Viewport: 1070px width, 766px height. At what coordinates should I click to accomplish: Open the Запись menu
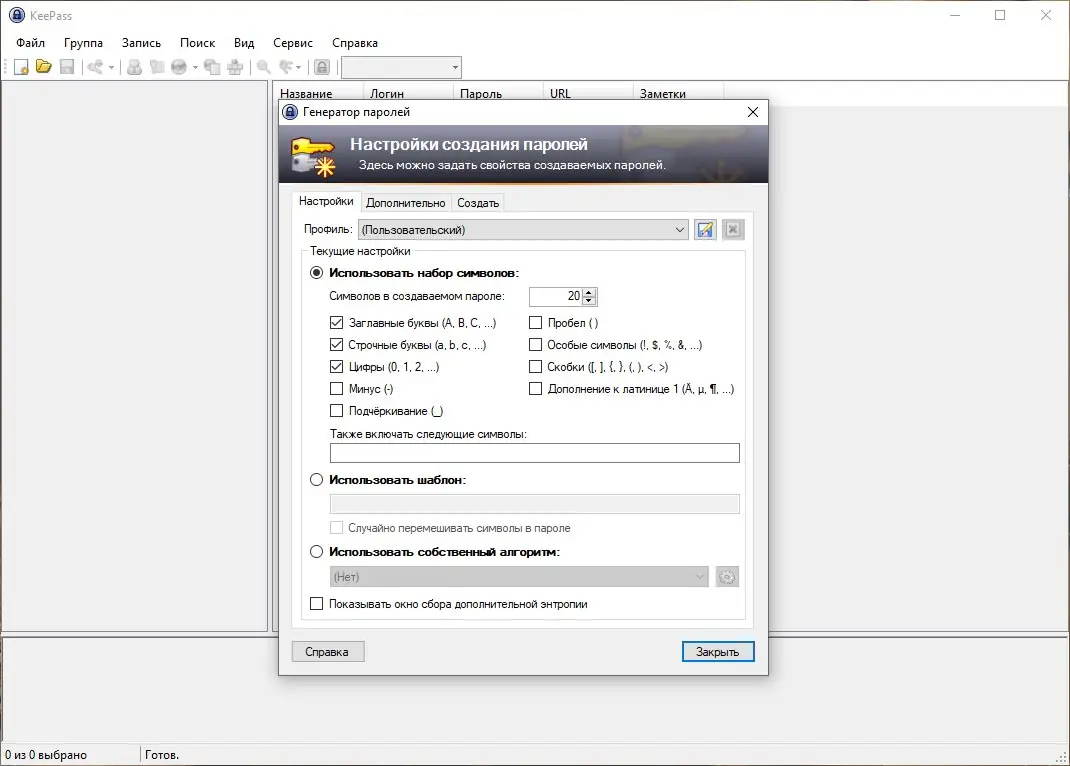pyautogui.click(x=141, y=43)
